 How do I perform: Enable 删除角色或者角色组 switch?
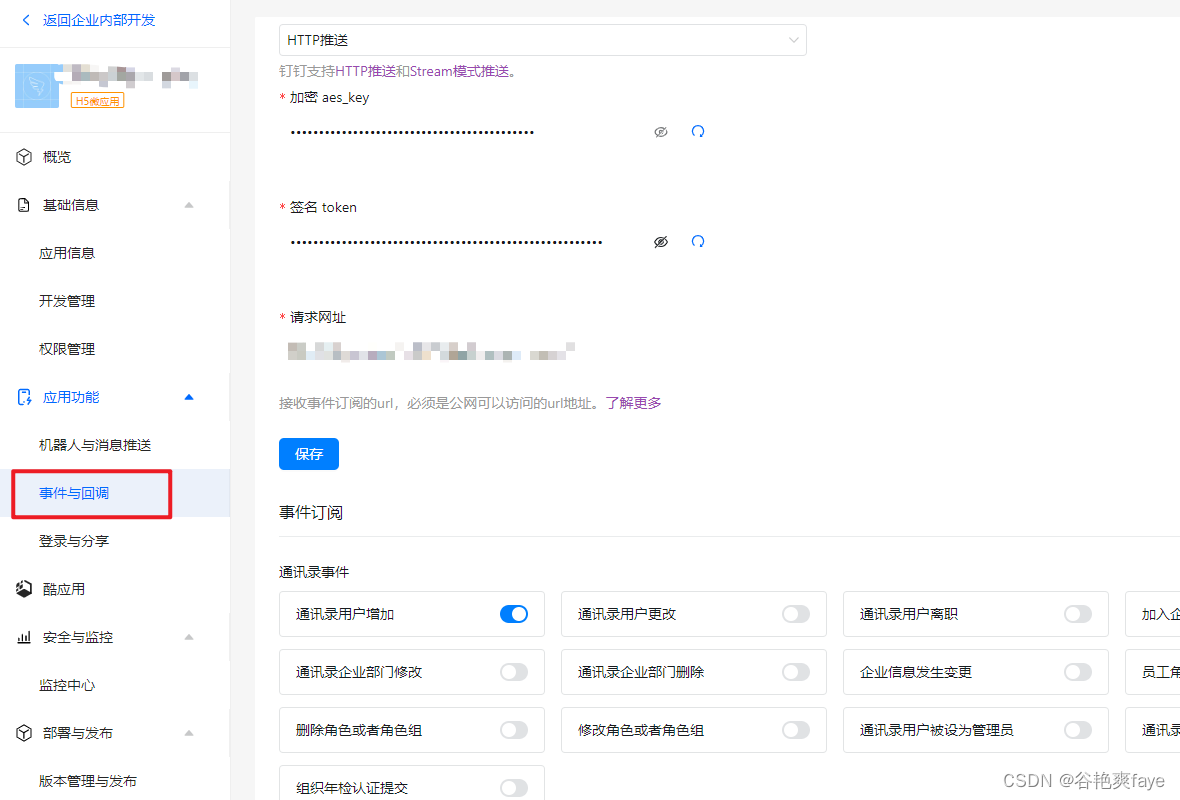tap(514, 730)
